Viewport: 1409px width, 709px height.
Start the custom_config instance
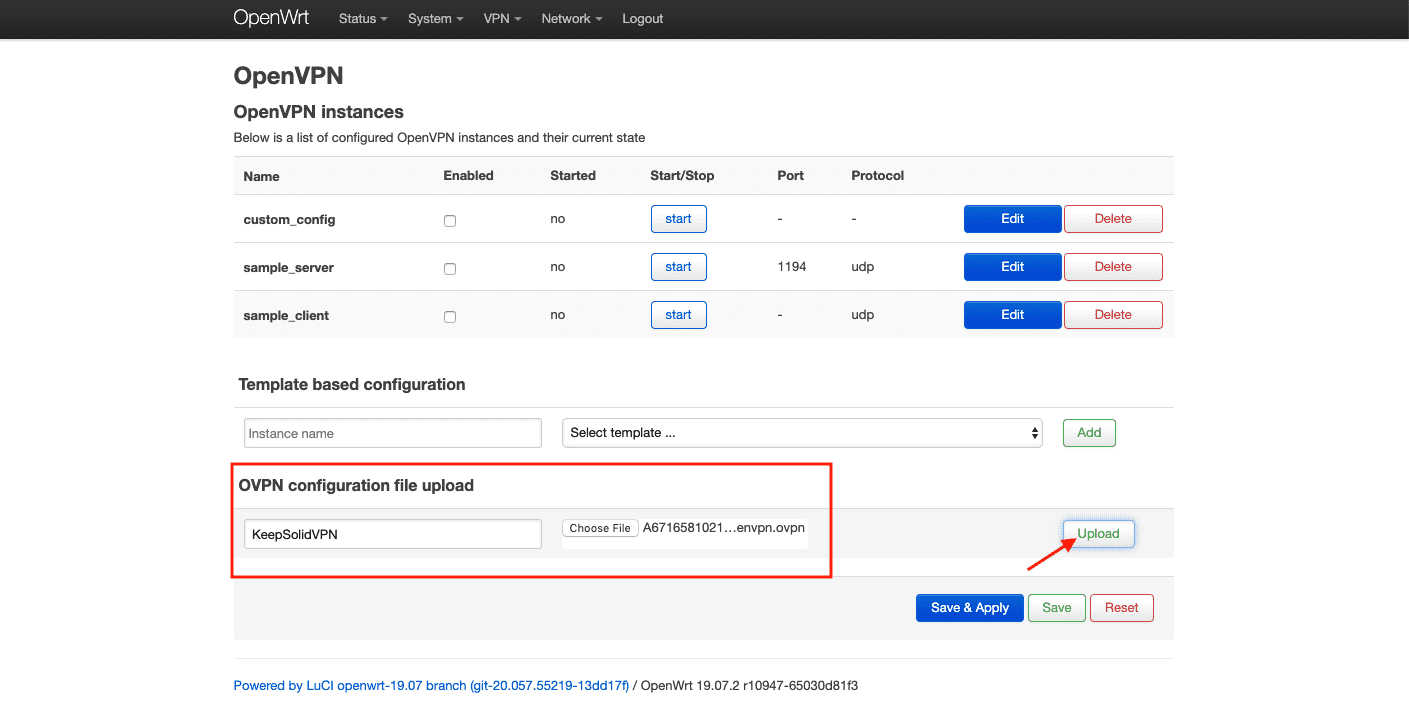click(x=678, y=219)
